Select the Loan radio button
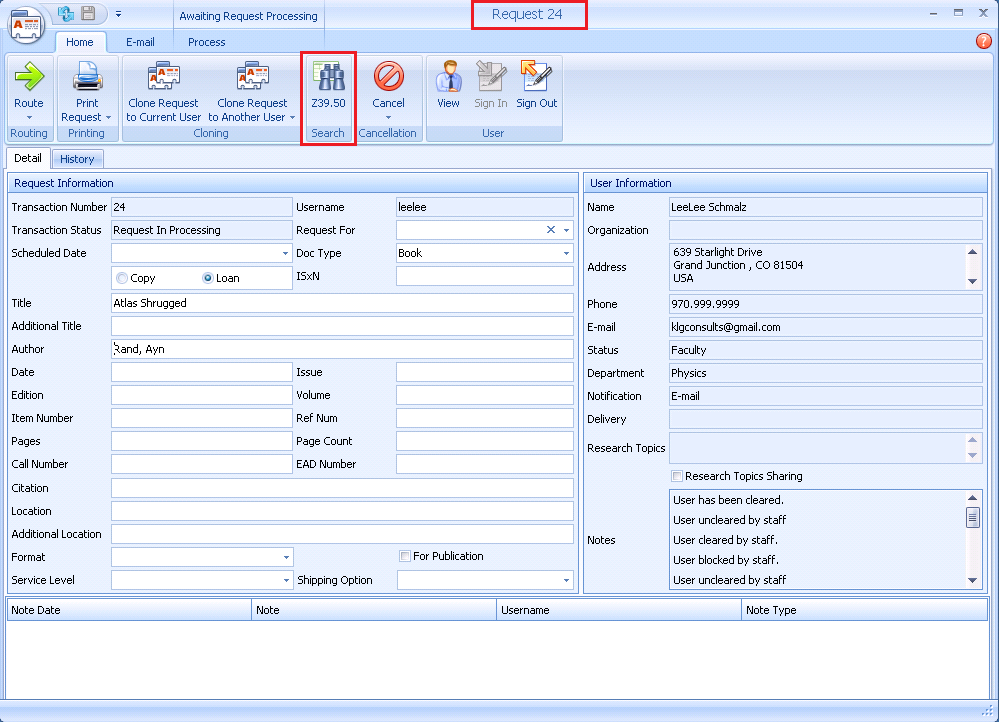 point(208,278)
